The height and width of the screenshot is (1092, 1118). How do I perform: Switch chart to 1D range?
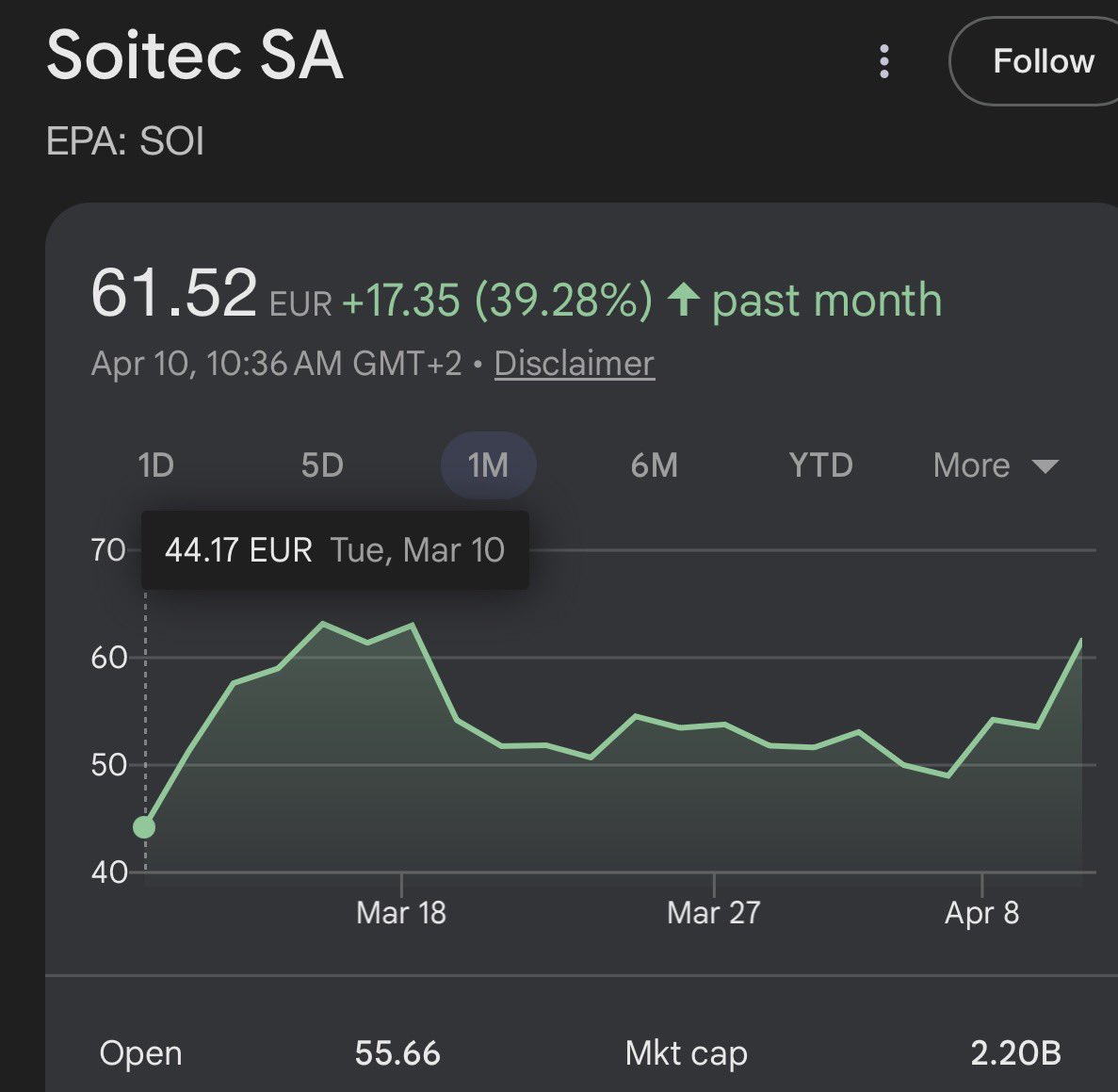click(x=156, y=465)
